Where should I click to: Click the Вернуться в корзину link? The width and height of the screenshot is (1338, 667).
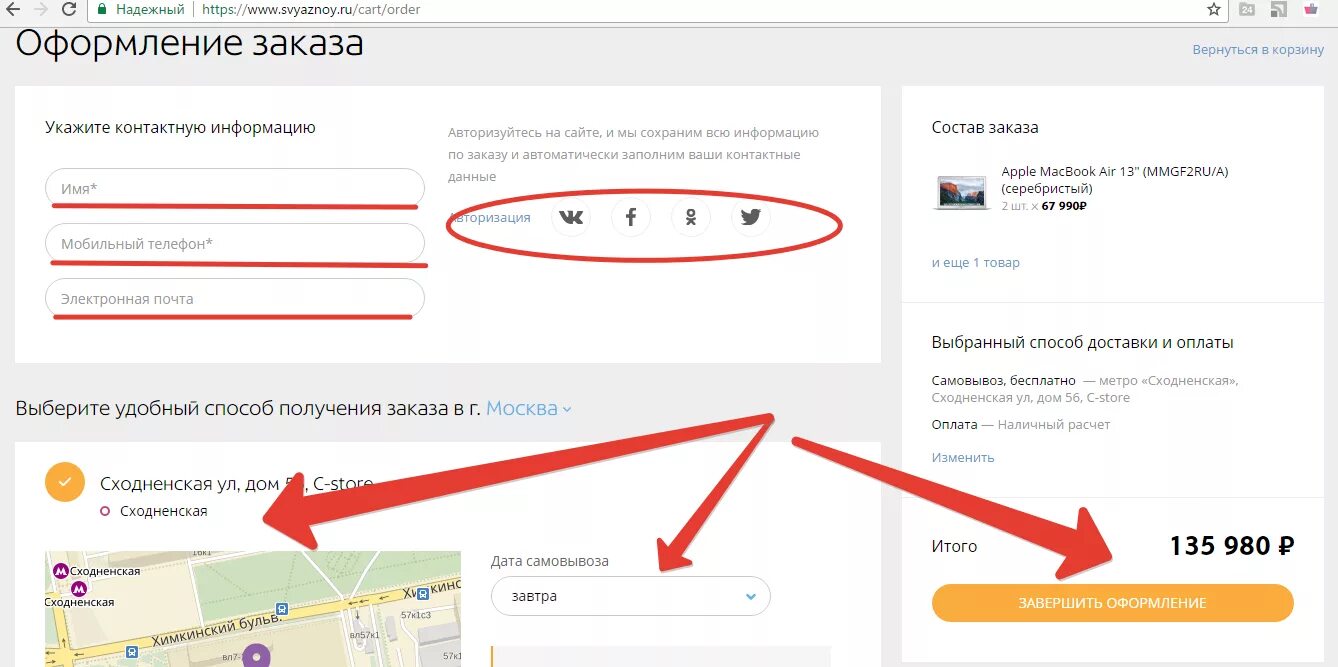tap(1258, 49)
